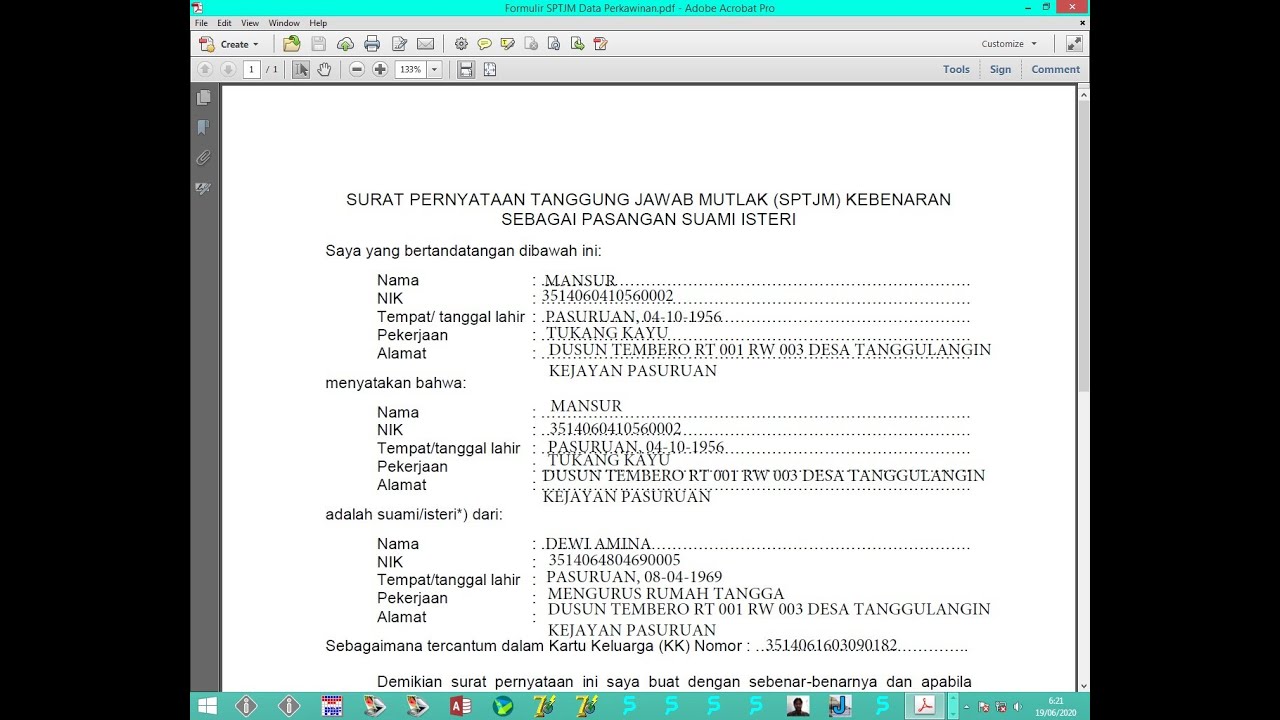Show hidden tray icons arrow
Viewport: 1280px width, 720px height.
coord(966,707)
